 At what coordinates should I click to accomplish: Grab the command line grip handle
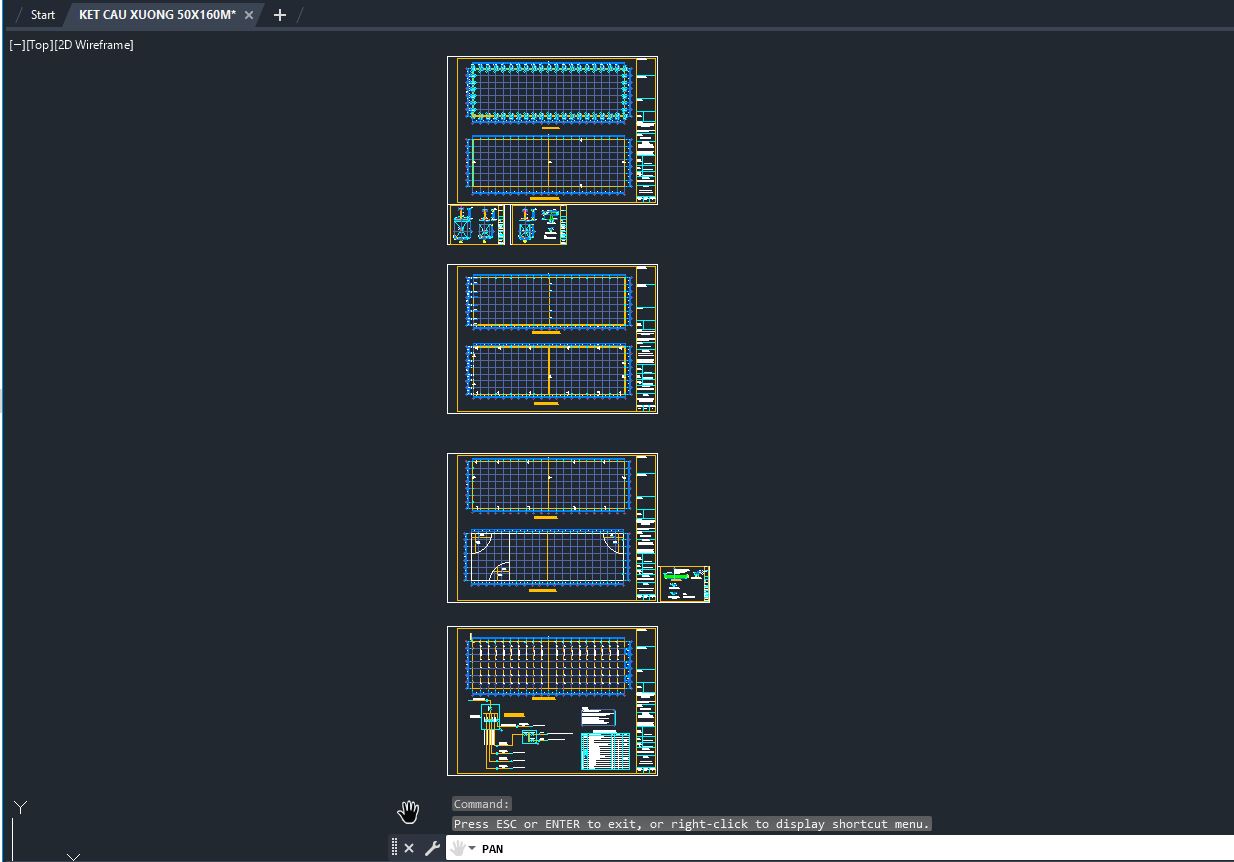tap(394, 848)
